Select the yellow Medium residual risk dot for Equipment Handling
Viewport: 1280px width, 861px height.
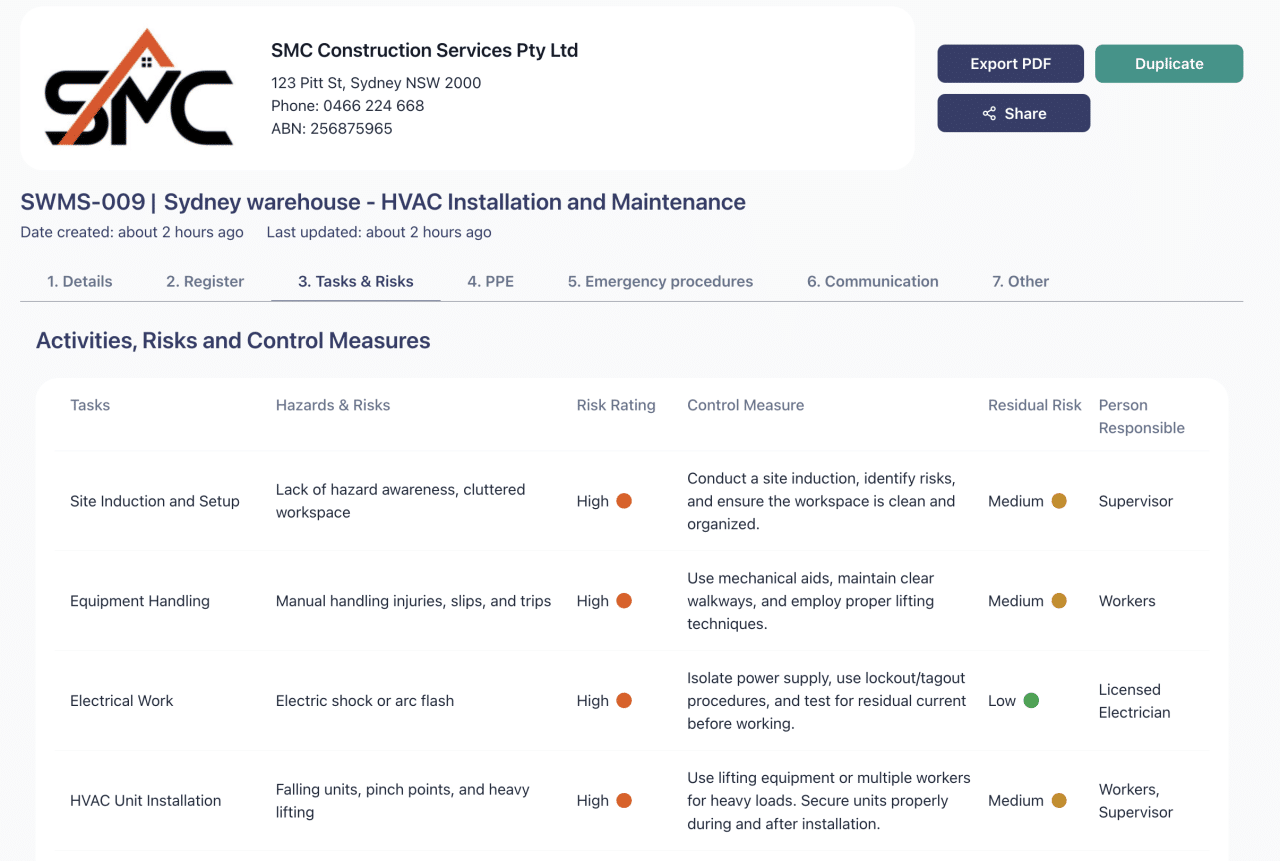(1061, 601)
